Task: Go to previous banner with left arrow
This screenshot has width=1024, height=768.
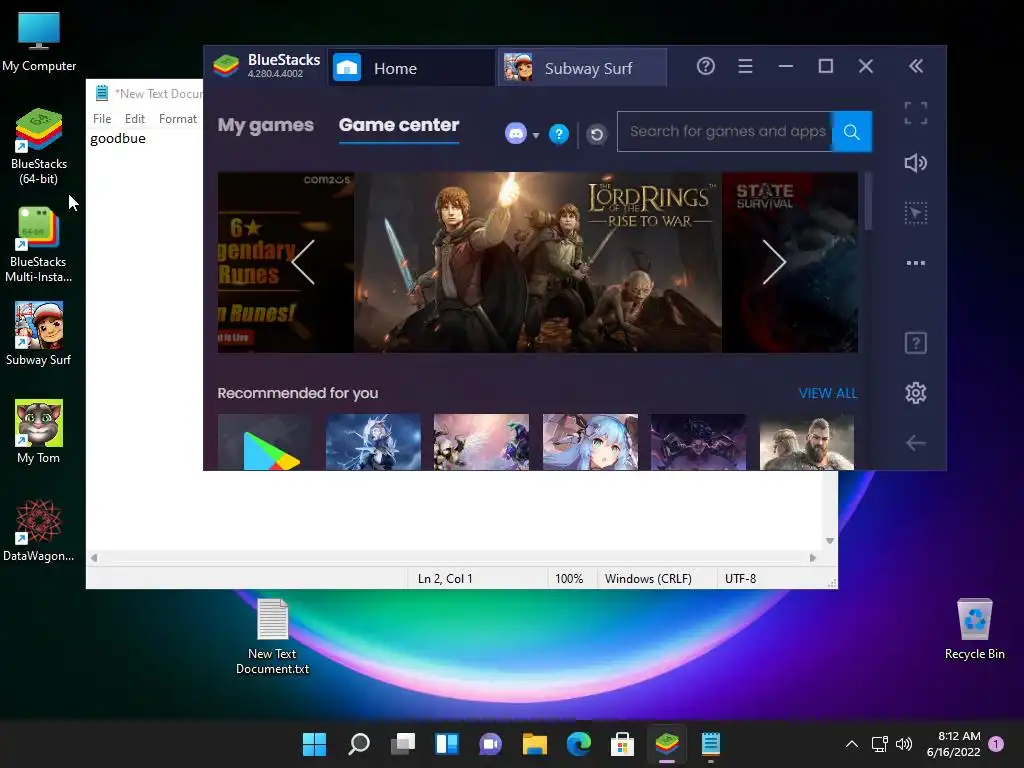Action: point(303,262)
